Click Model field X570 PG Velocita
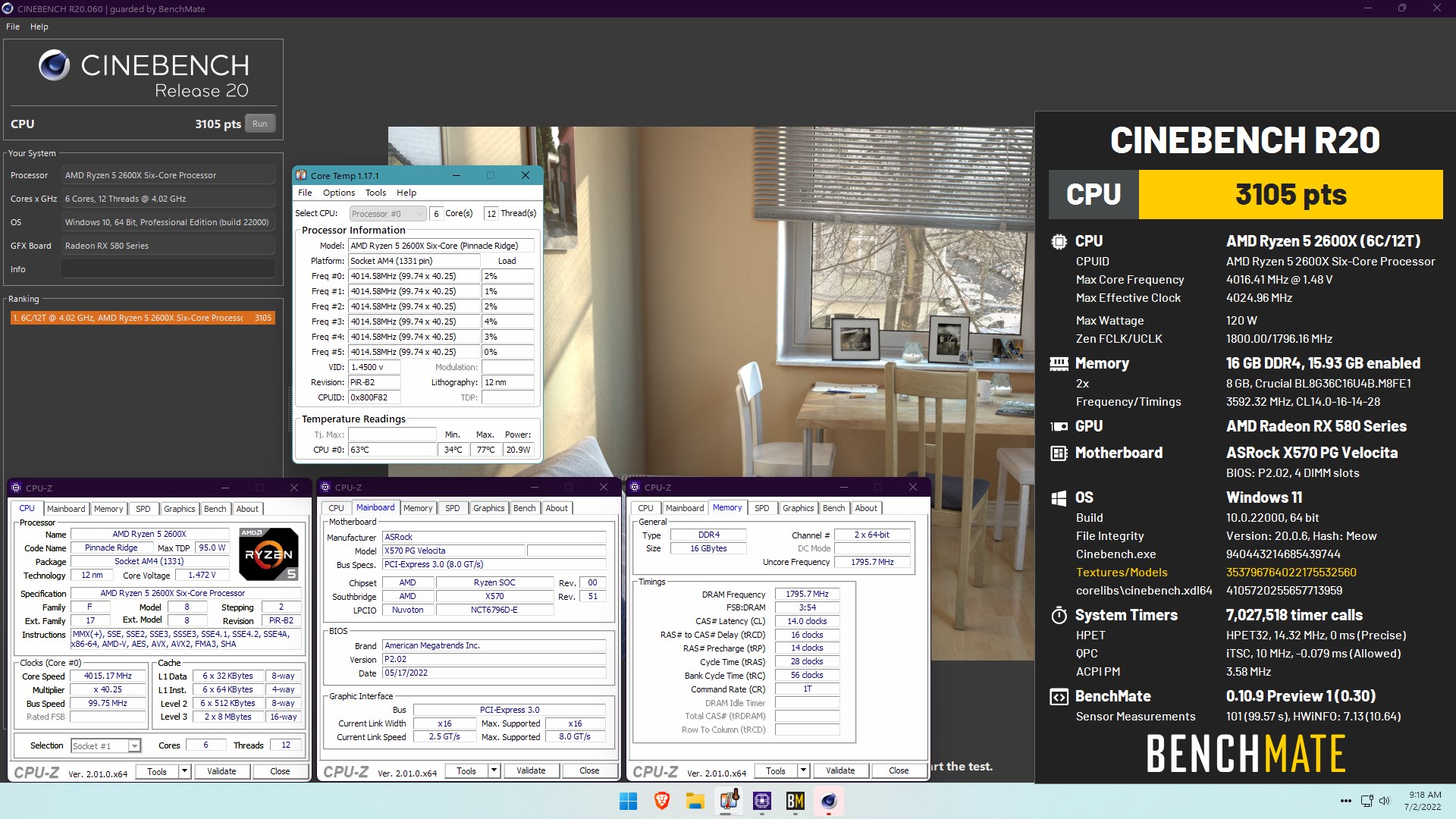This screenshot has width=1456, height=819. click(453, 551)
